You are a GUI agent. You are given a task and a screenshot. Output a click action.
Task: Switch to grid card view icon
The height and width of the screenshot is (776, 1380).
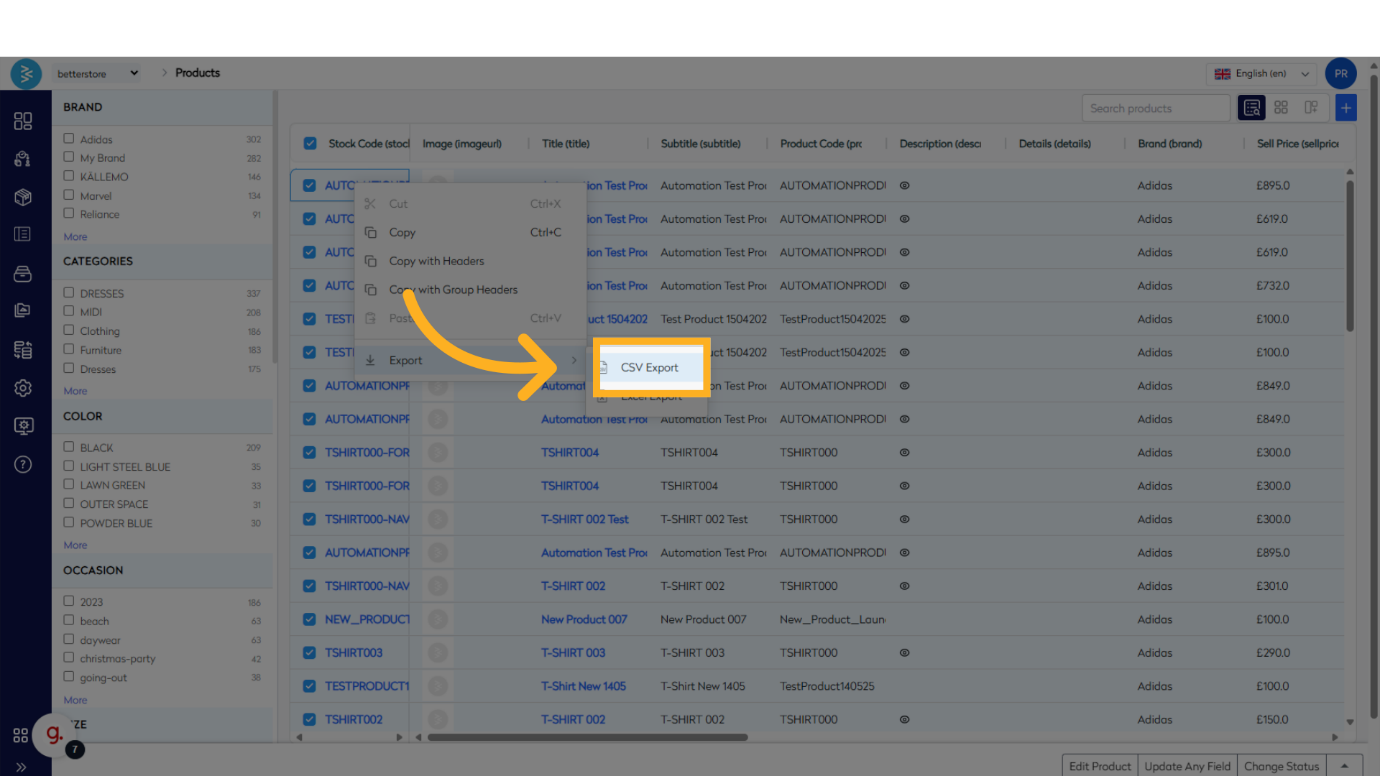pos(1281,108)
